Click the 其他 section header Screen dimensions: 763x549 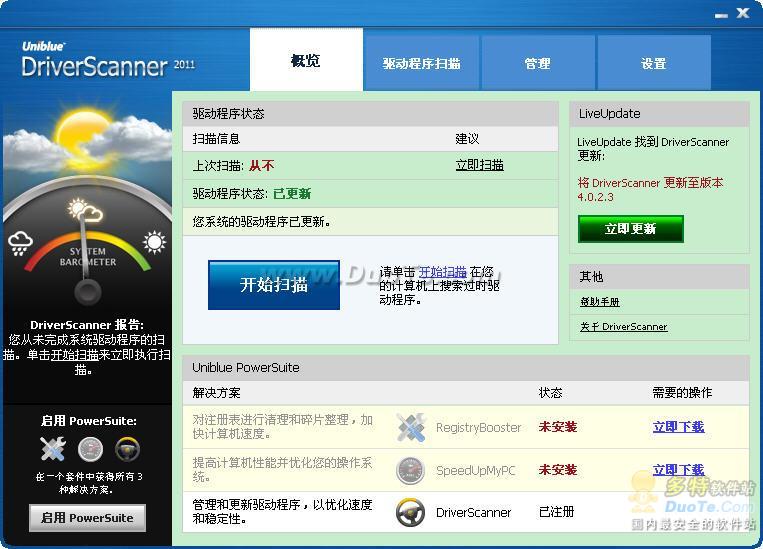[659, 277]
